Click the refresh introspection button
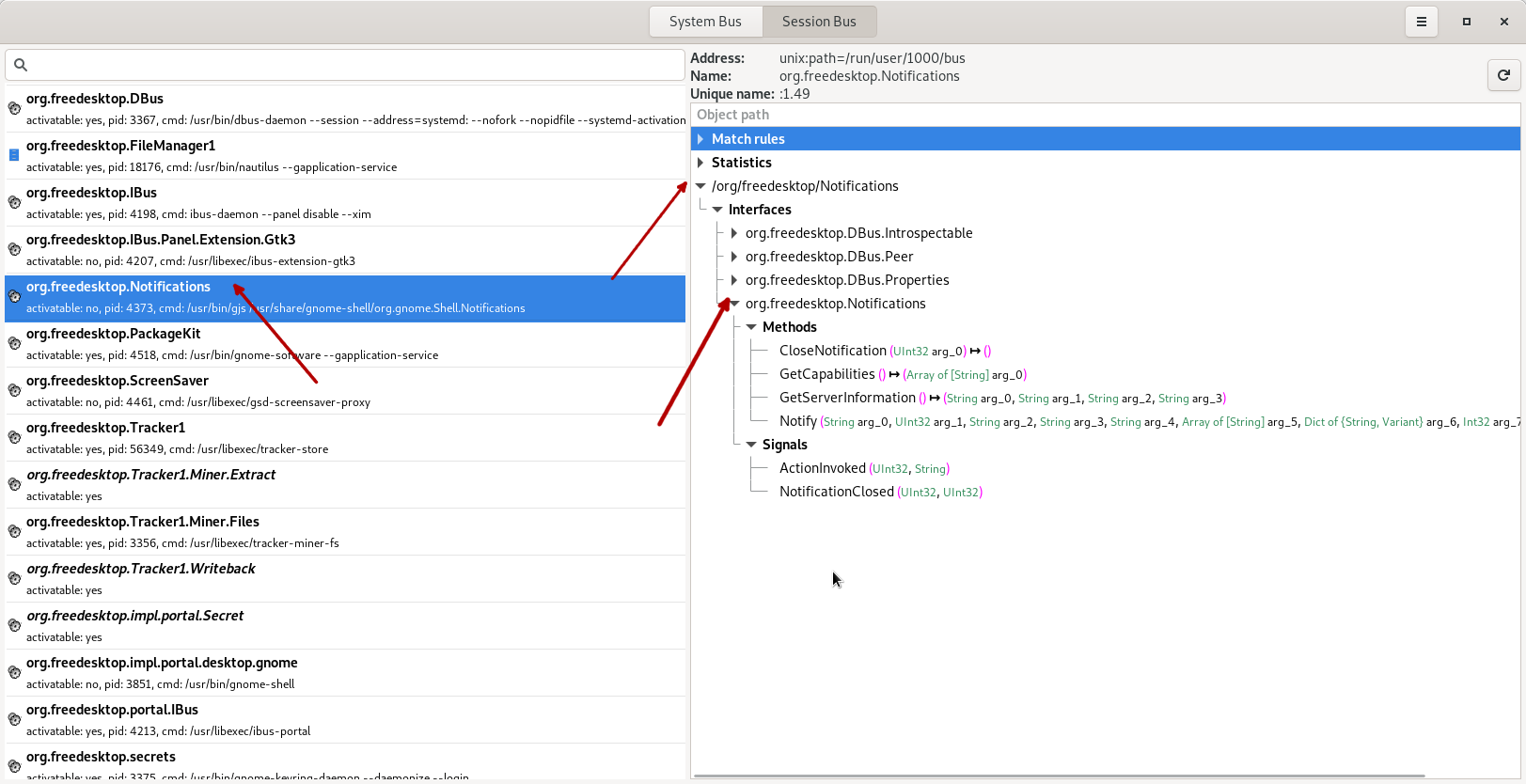Image resolution: width=1526 pixels, height=784 pixels. tap(1503, 75)
